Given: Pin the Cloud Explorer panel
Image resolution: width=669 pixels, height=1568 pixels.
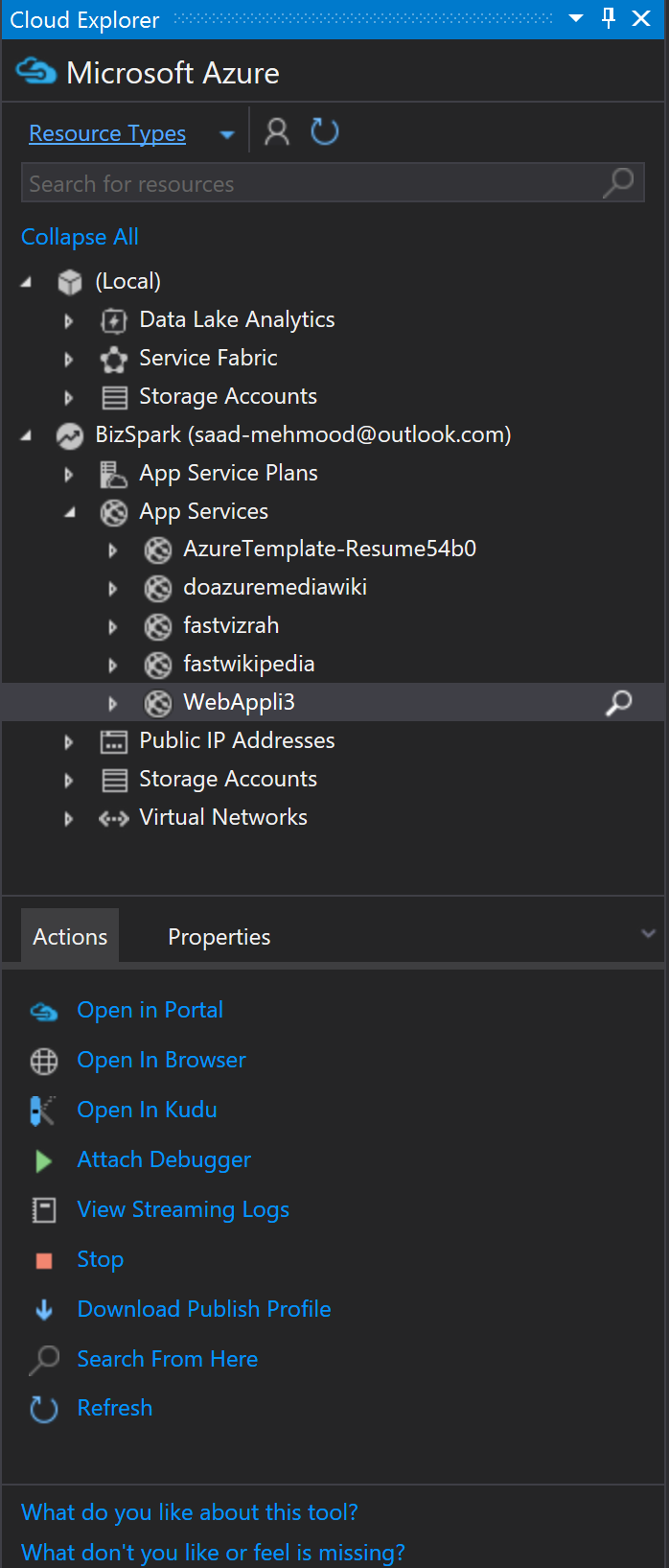Looking at the screenshot, I should (x=609, y=18).
